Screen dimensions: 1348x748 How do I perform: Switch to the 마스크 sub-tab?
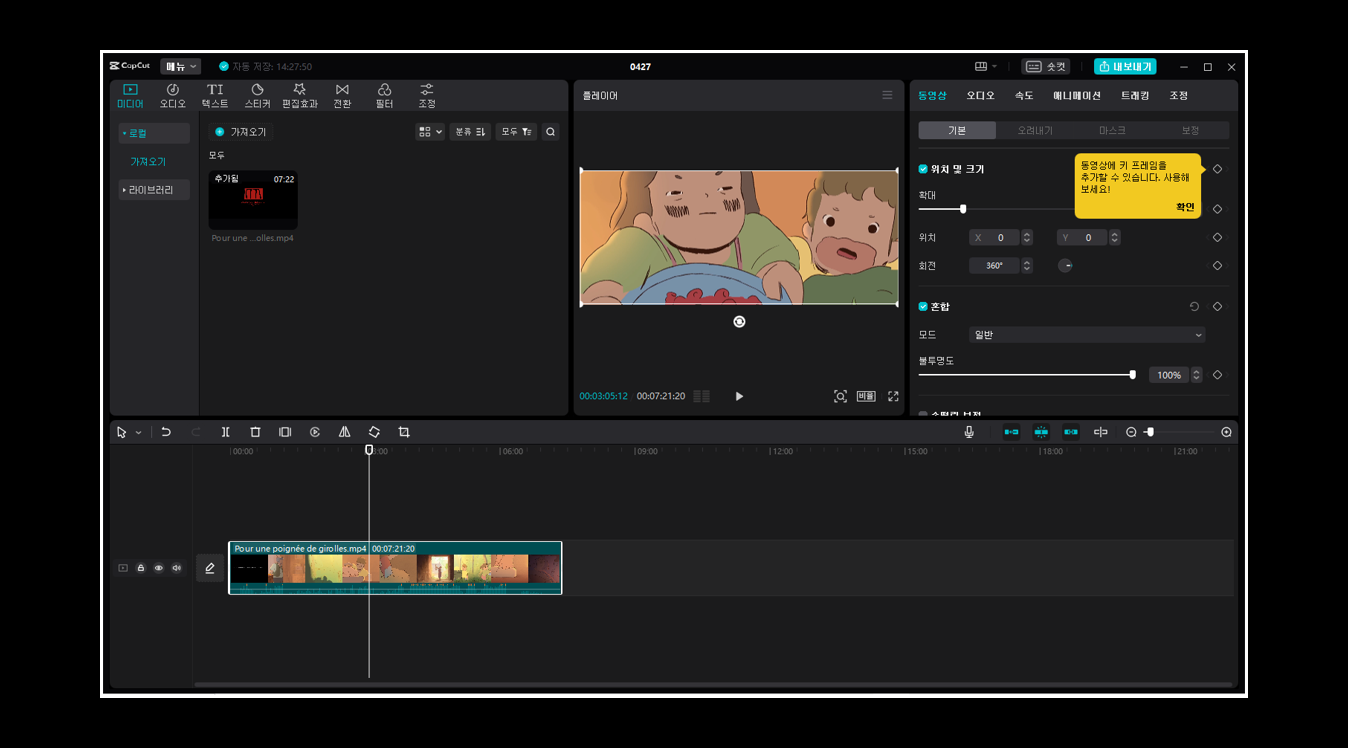[x=1112, y=130]
